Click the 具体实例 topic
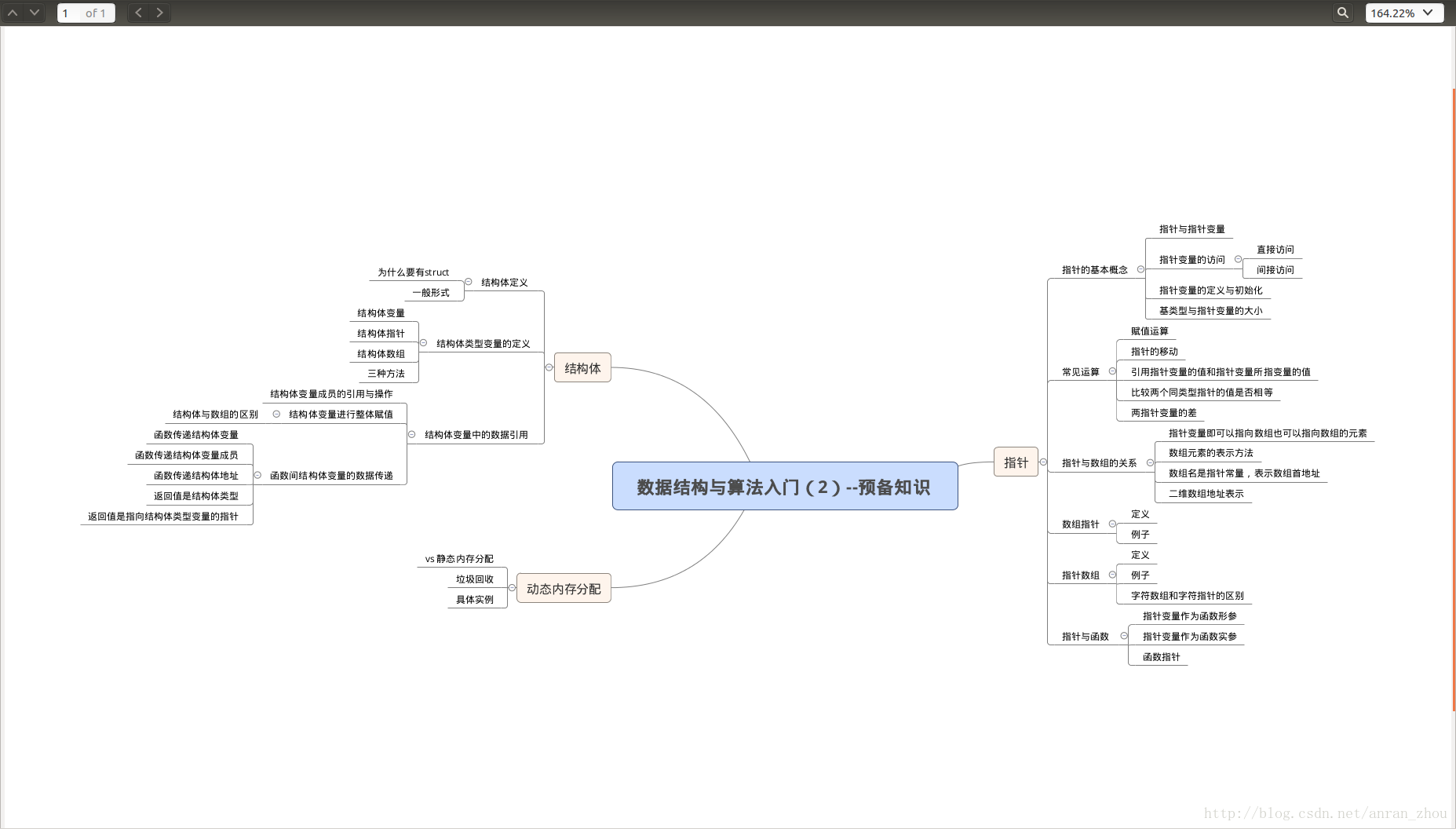 pyautogui.click(x=475, y=600)
